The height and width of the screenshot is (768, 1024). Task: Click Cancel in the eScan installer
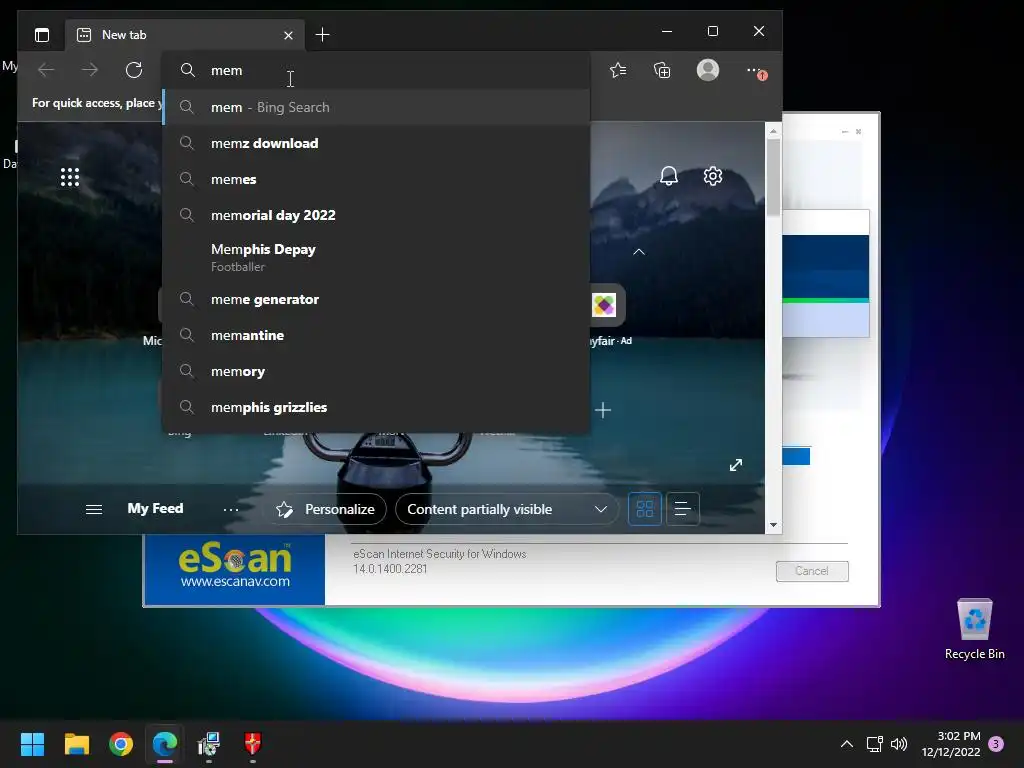point(812,571)
